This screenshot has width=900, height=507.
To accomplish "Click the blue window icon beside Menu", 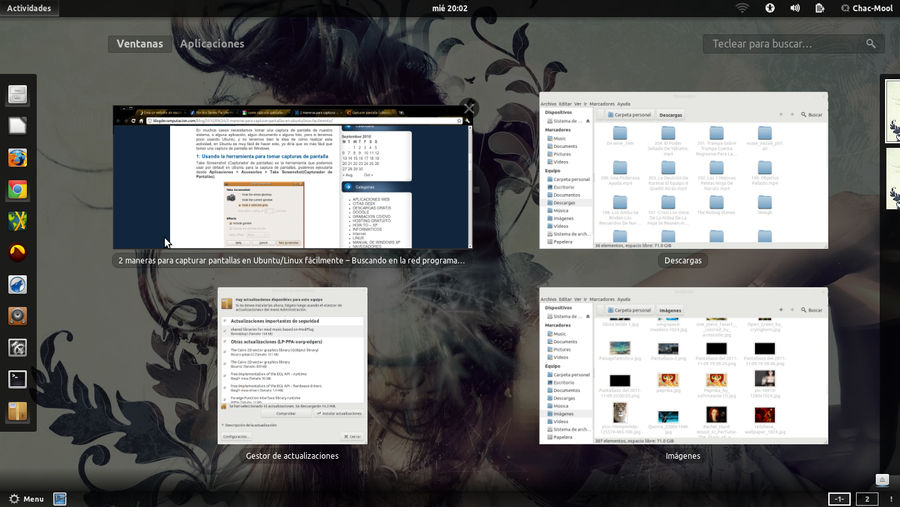I will [x=60, y=499].
